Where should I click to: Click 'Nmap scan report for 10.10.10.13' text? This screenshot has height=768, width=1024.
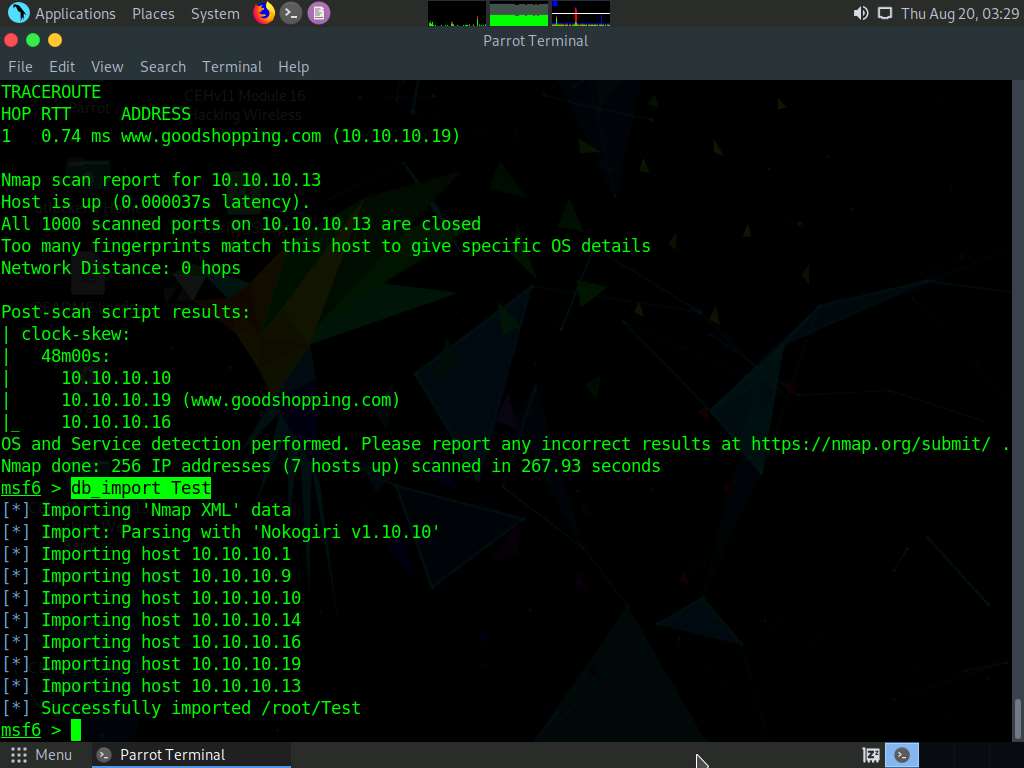[x=161, y=180]
